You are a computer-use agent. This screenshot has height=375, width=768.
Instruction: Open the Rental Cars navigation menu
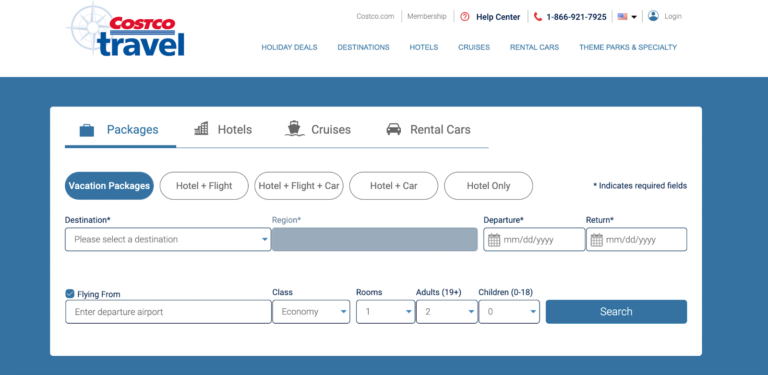(x=534, y=47)
